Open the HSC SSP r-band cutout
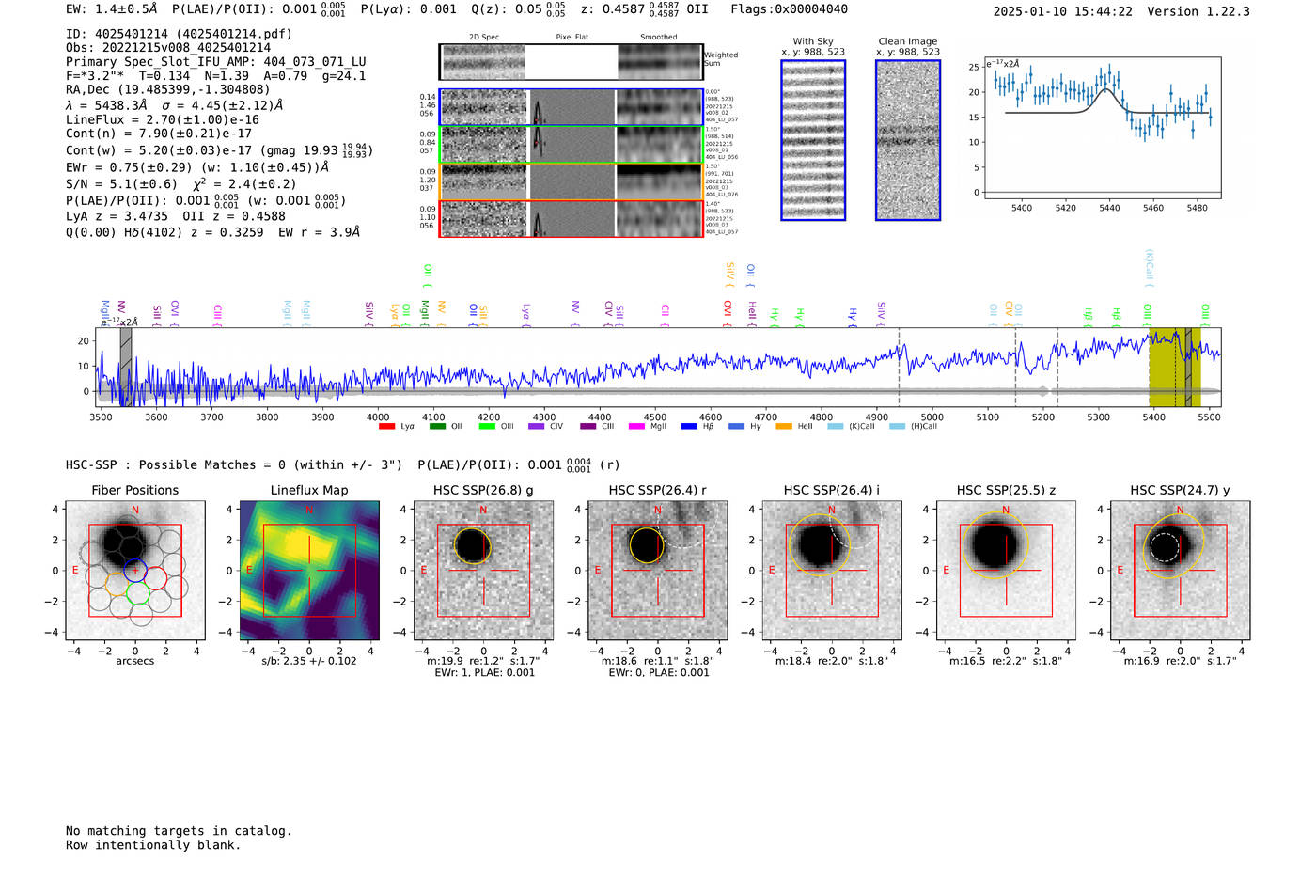 point(657,571)
